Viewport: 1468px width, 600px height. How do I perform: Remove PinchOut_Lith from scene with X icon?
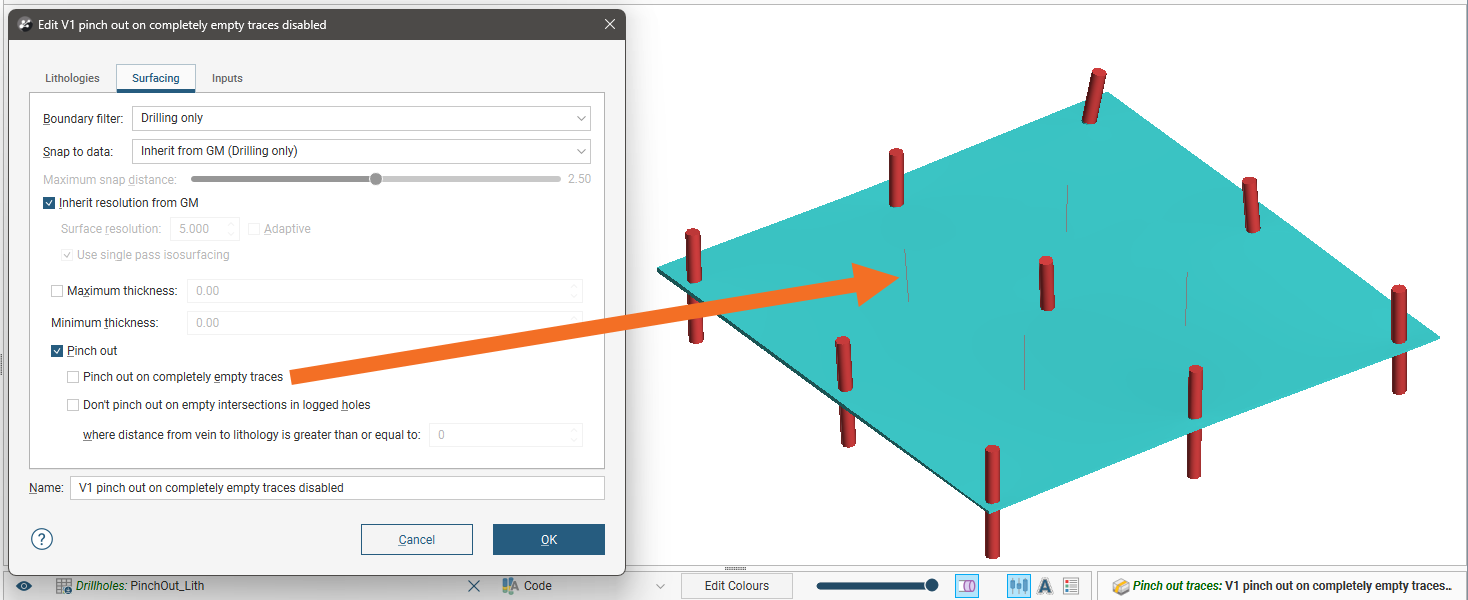[474, 586]
